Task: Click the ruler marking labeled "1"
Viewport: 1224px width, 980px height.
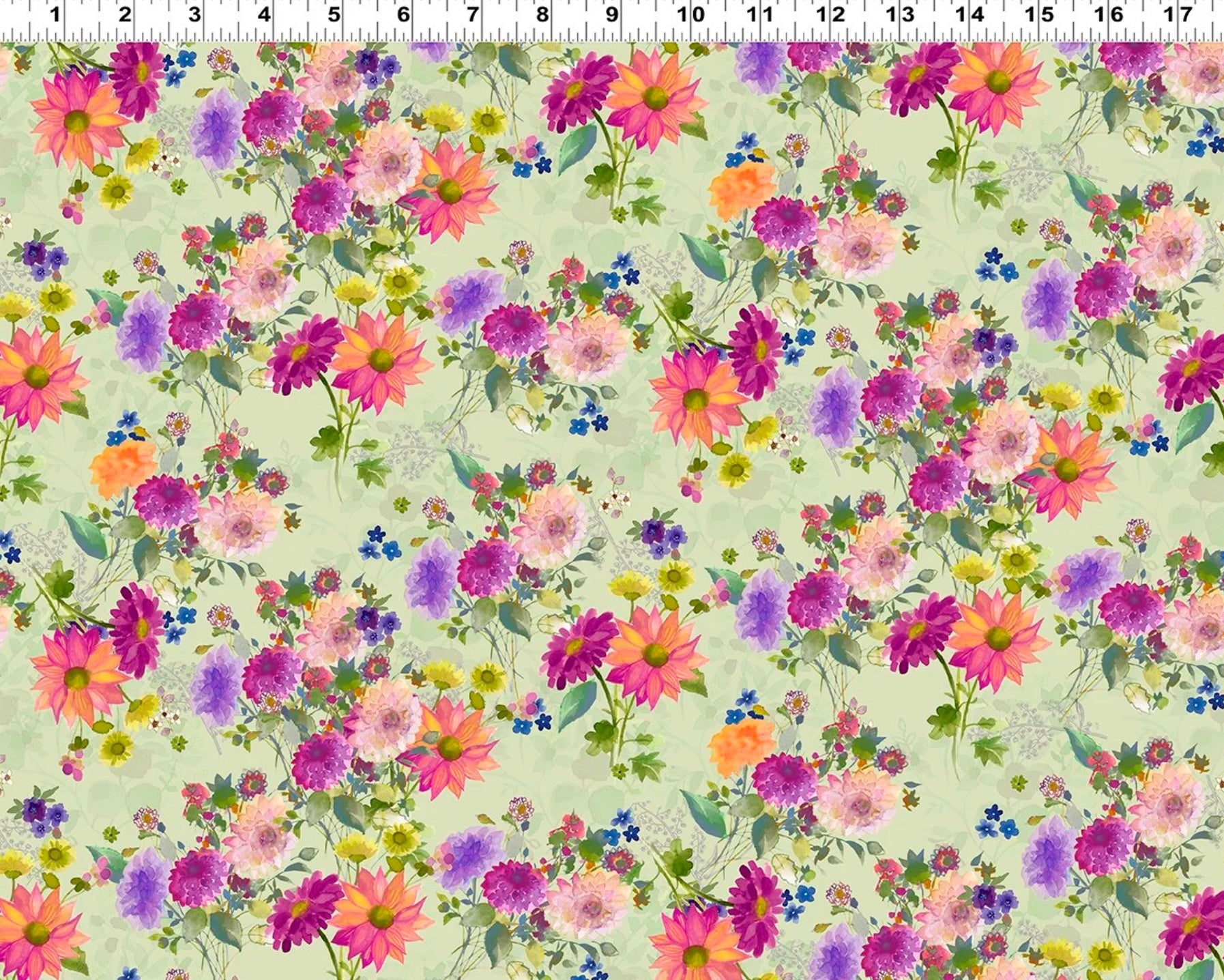Action: coord(55,14)
